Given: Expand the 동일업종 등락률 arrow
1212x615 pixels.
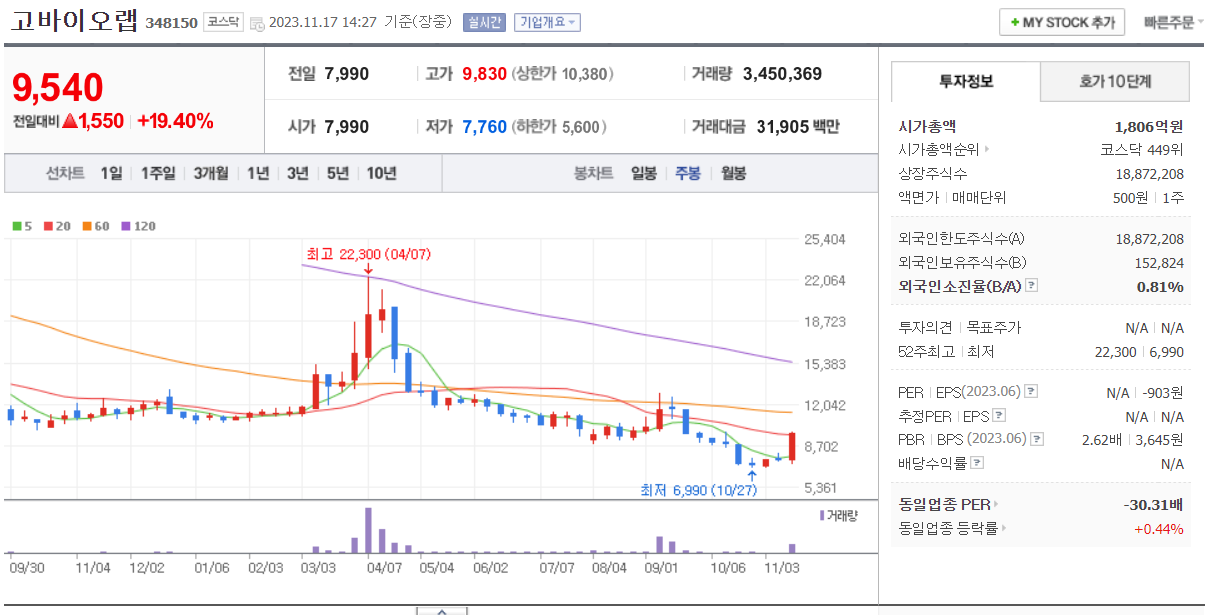Looking at the screenshot, I should 1003,529.
